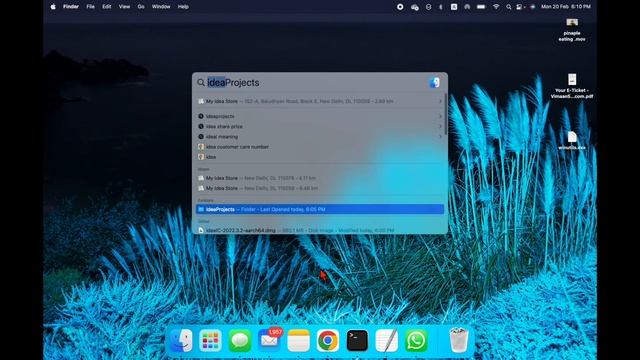Open the IdeaProjects folder result

tap(320, 209)
